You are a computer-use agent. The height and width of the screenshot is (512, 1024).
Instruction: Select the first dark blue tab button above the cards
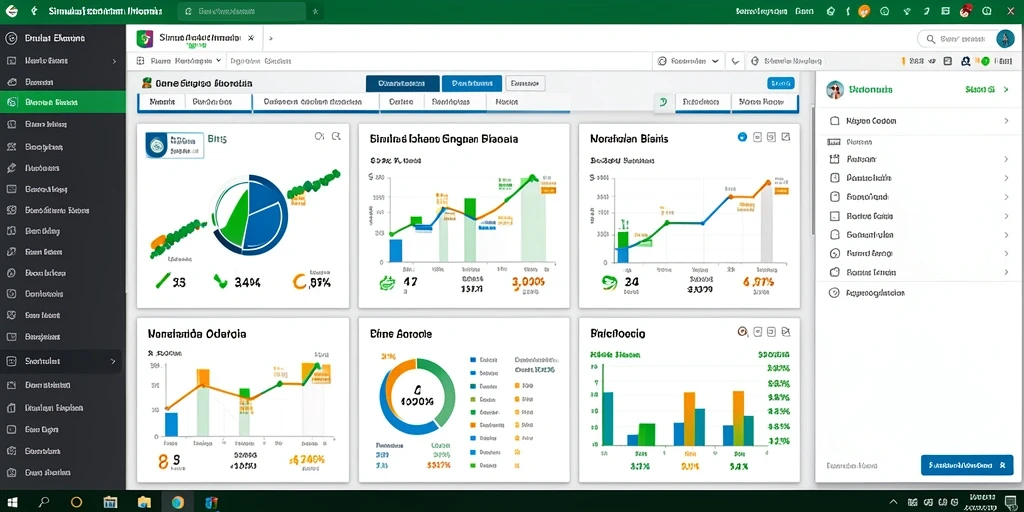(x=403, y=84)
